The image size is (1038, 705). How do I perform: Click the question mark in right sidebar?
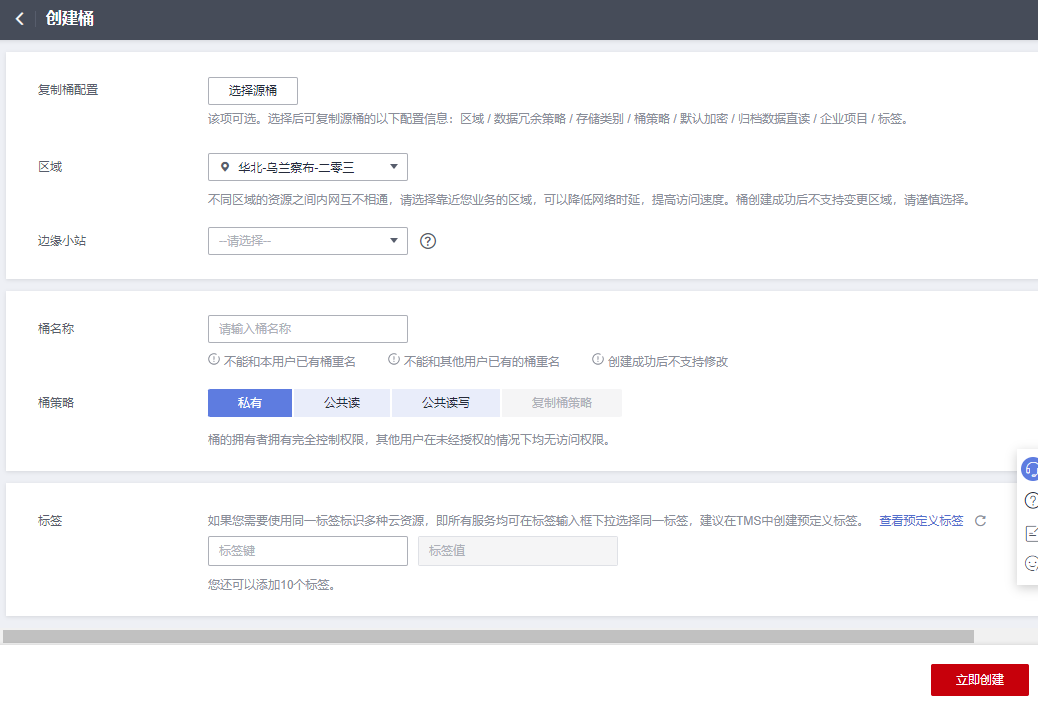click(x=1030, y=500)
